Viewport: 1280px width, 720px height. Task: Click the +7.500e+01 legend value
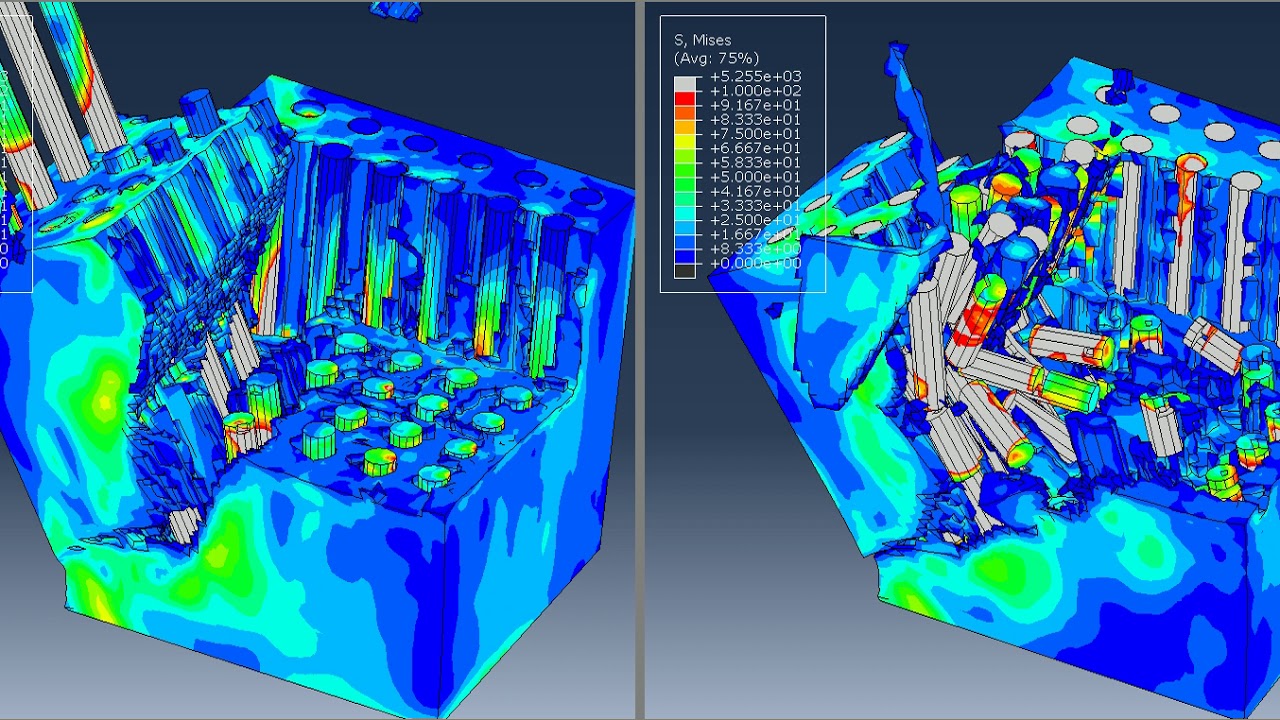click(755, 134)
